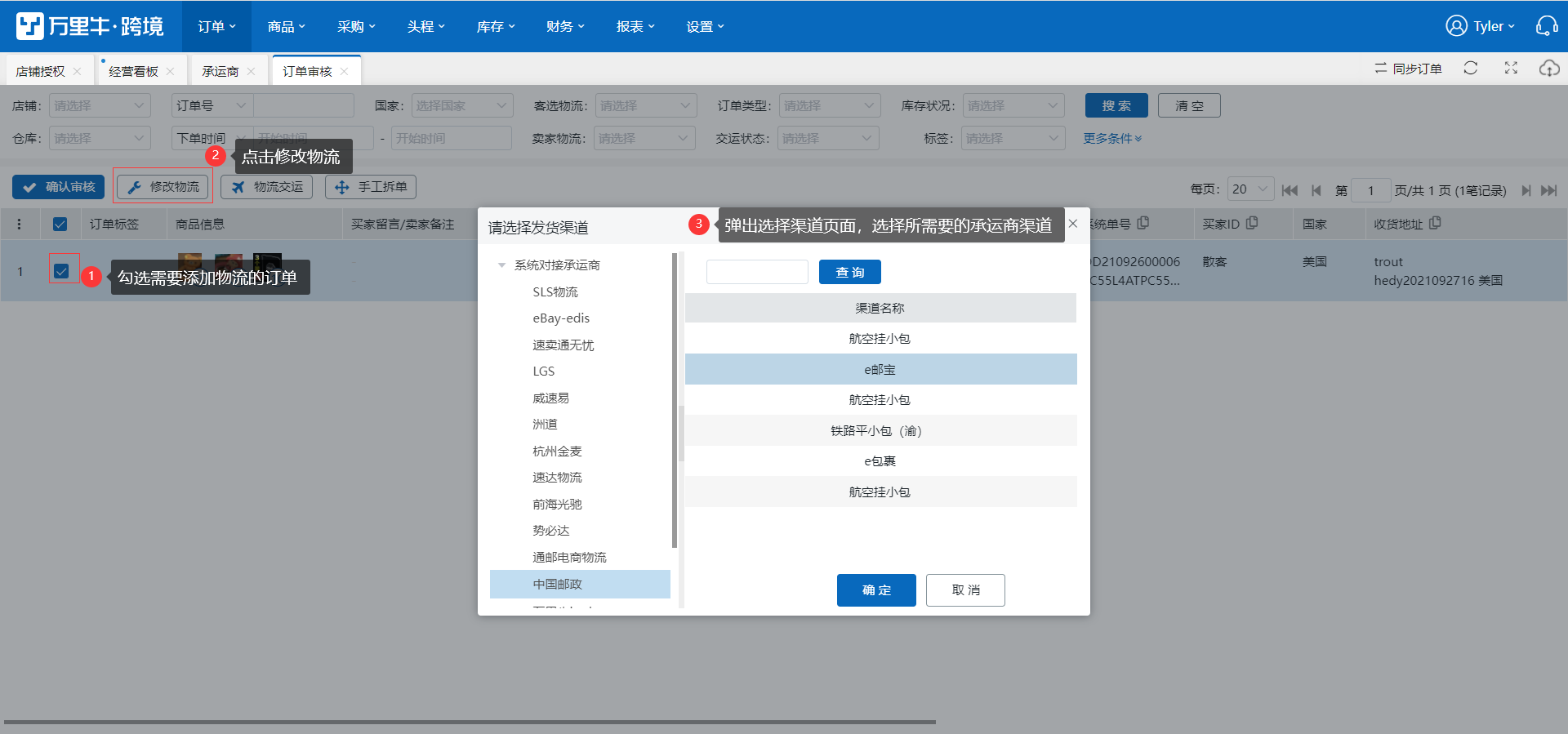This screenshot has width=1568, height=734.
Task: Select the e邮宝 channel row
Action: tap(880, 369)
